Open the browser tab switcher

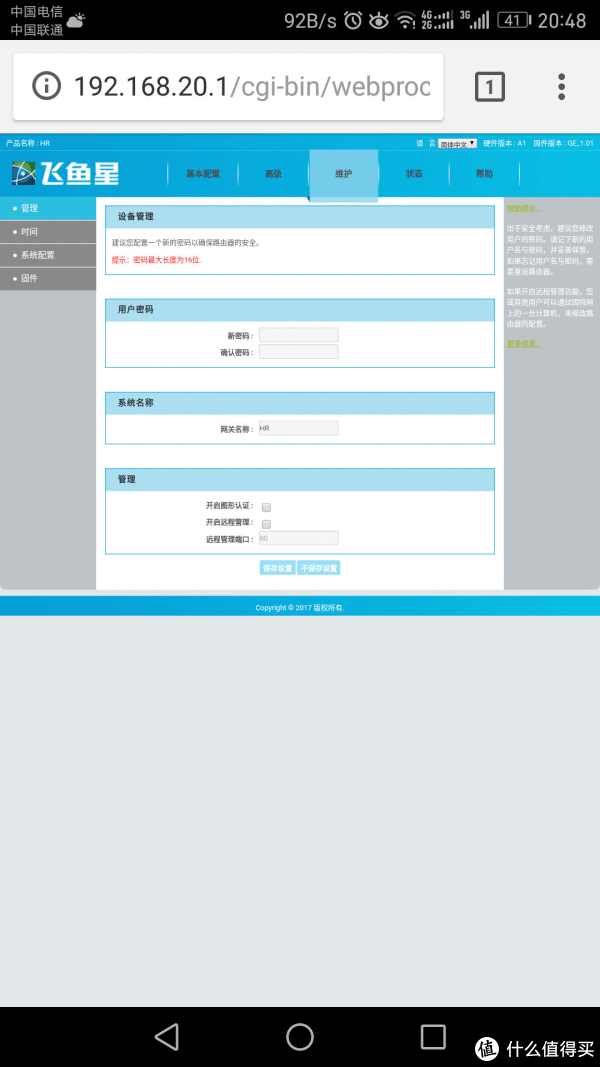pos(488,87)
